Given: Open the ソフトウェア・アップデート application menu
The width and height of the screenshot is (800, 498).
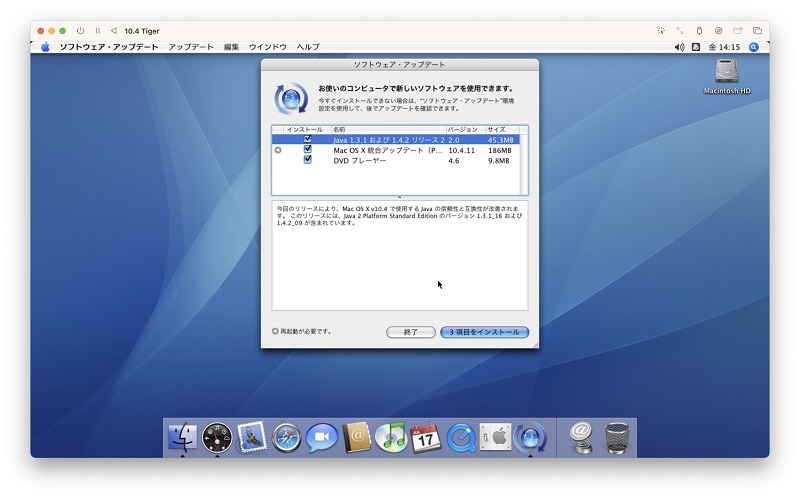Looking at the screenshot, I should 109,47.
